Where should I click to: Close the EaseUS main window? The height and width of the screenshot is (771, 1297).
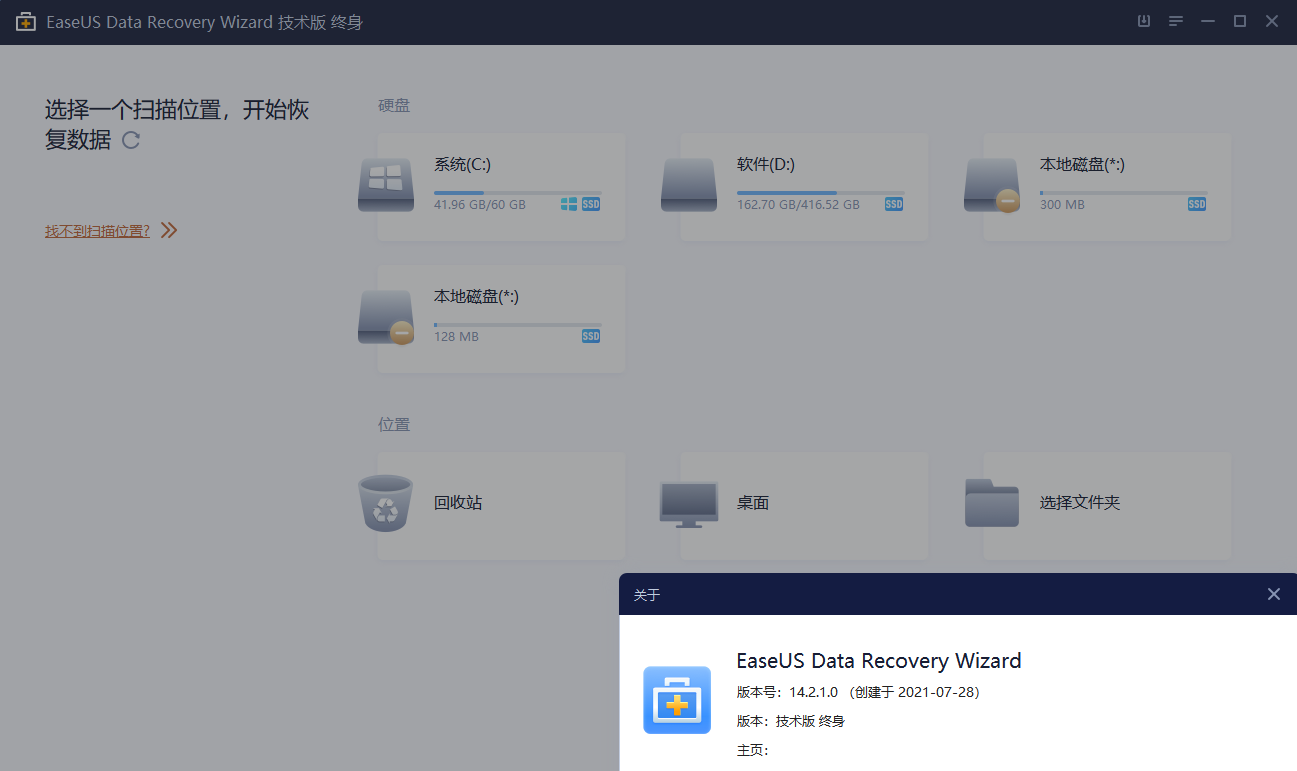click(1272, 21)
